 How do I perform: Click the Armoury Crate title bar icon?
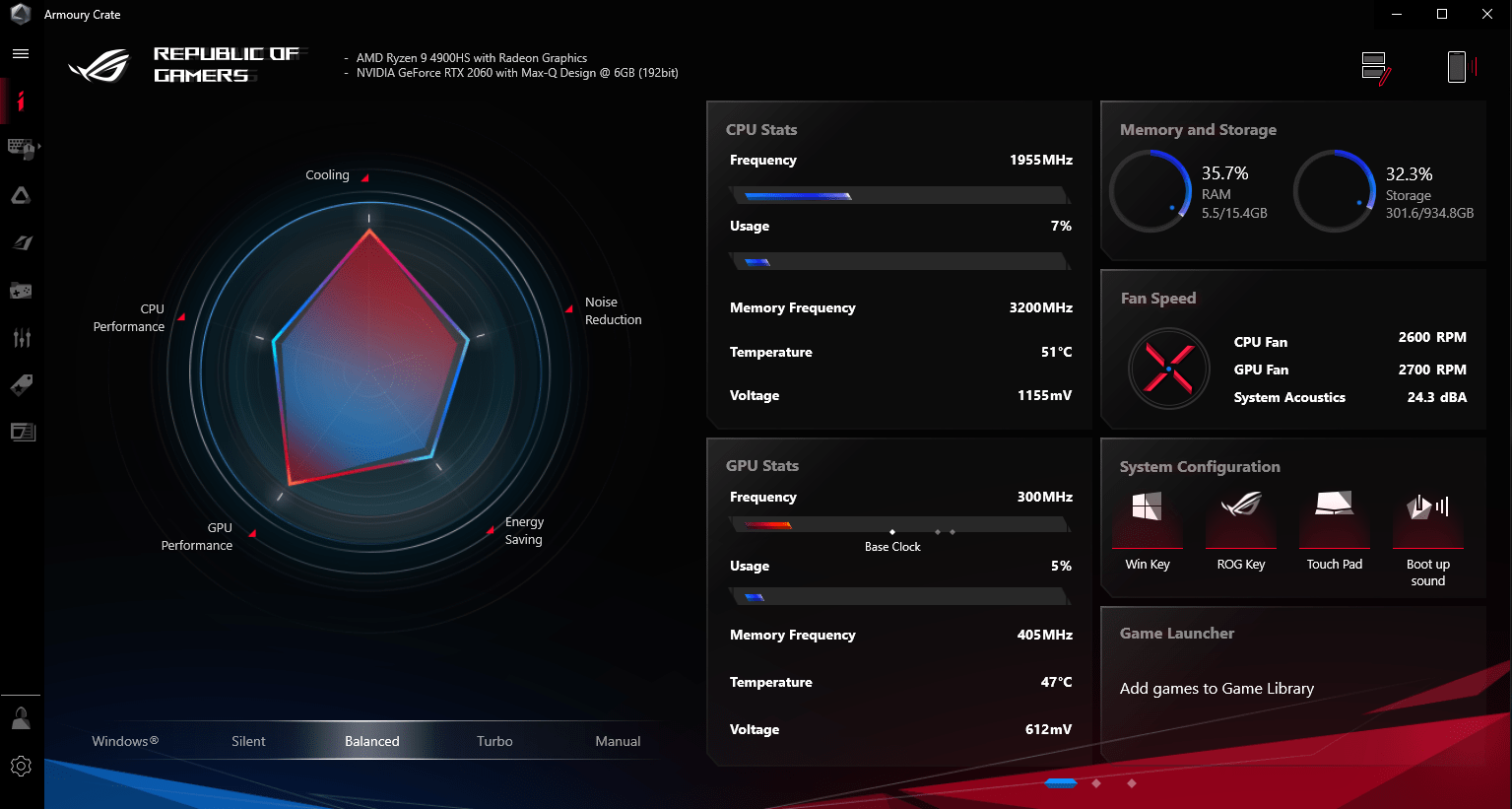[x=20, y=14]
